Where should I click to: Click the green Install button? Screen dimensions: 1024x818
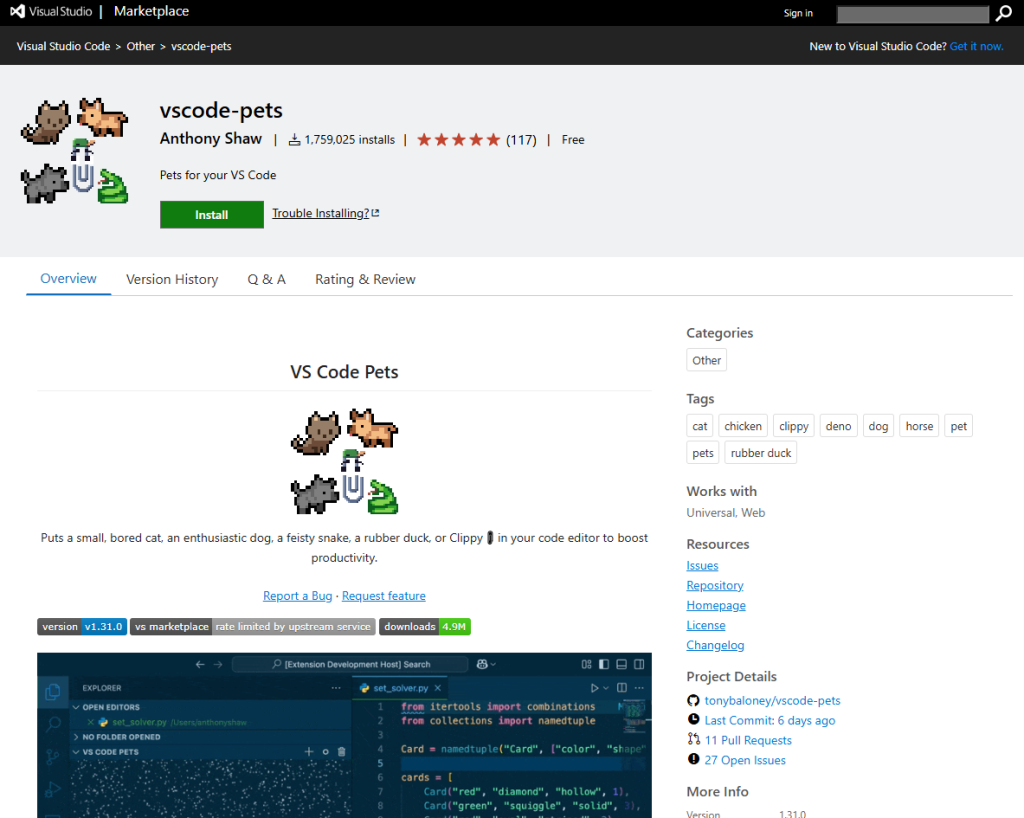(212, 215)
